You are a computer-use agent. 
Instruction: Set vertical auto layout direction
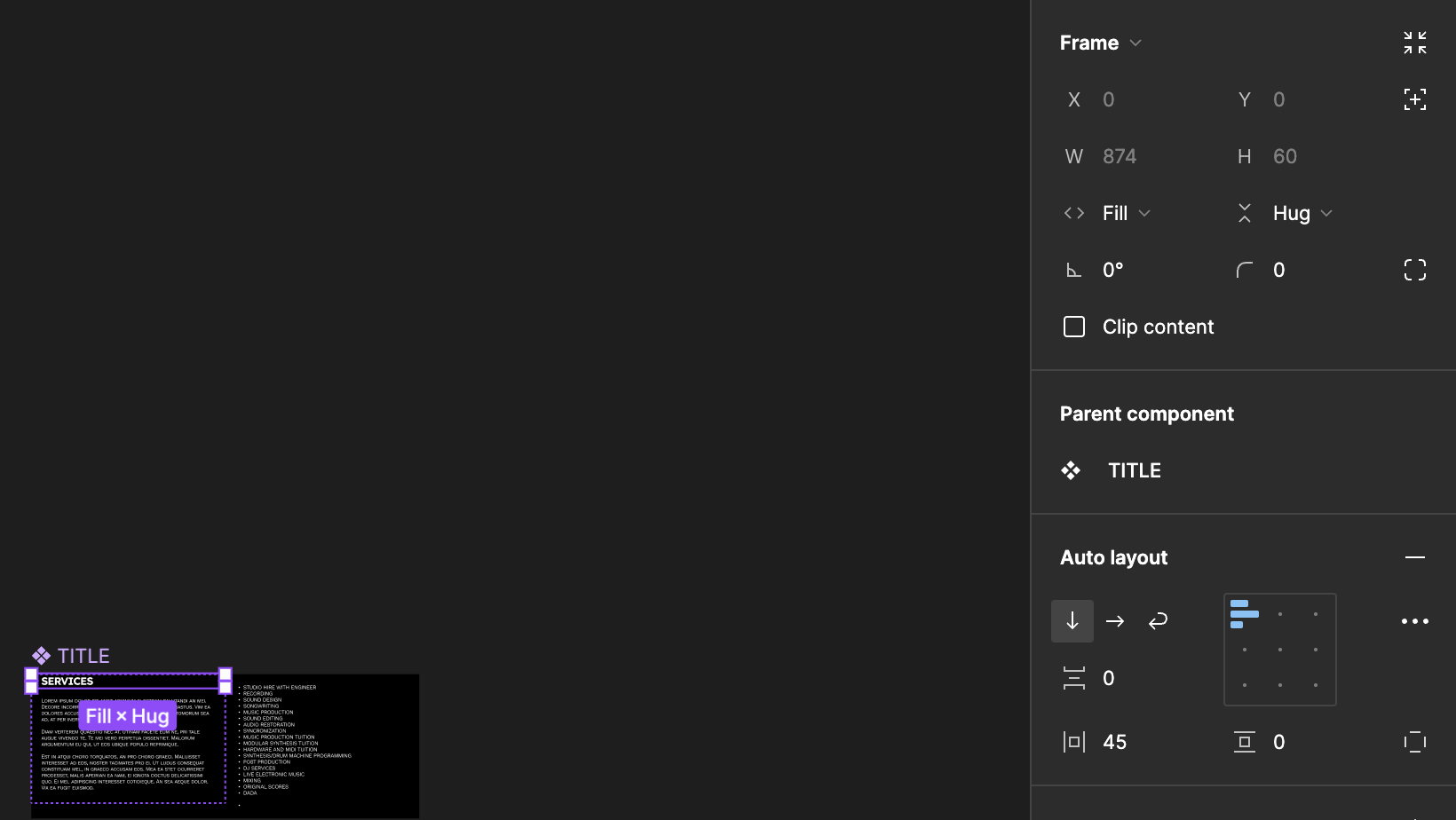[1072, 621]
